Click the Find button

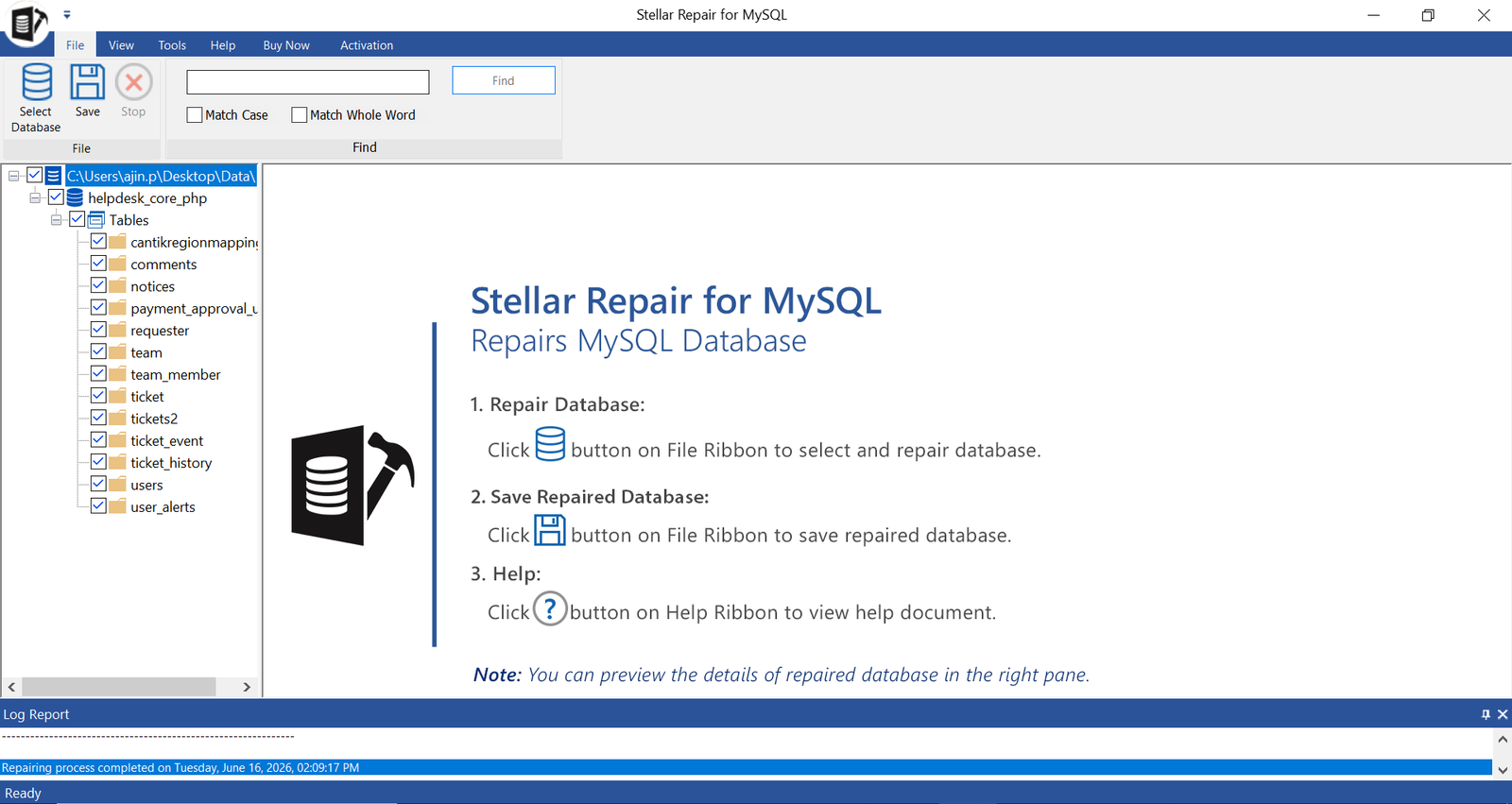point(504,80)
